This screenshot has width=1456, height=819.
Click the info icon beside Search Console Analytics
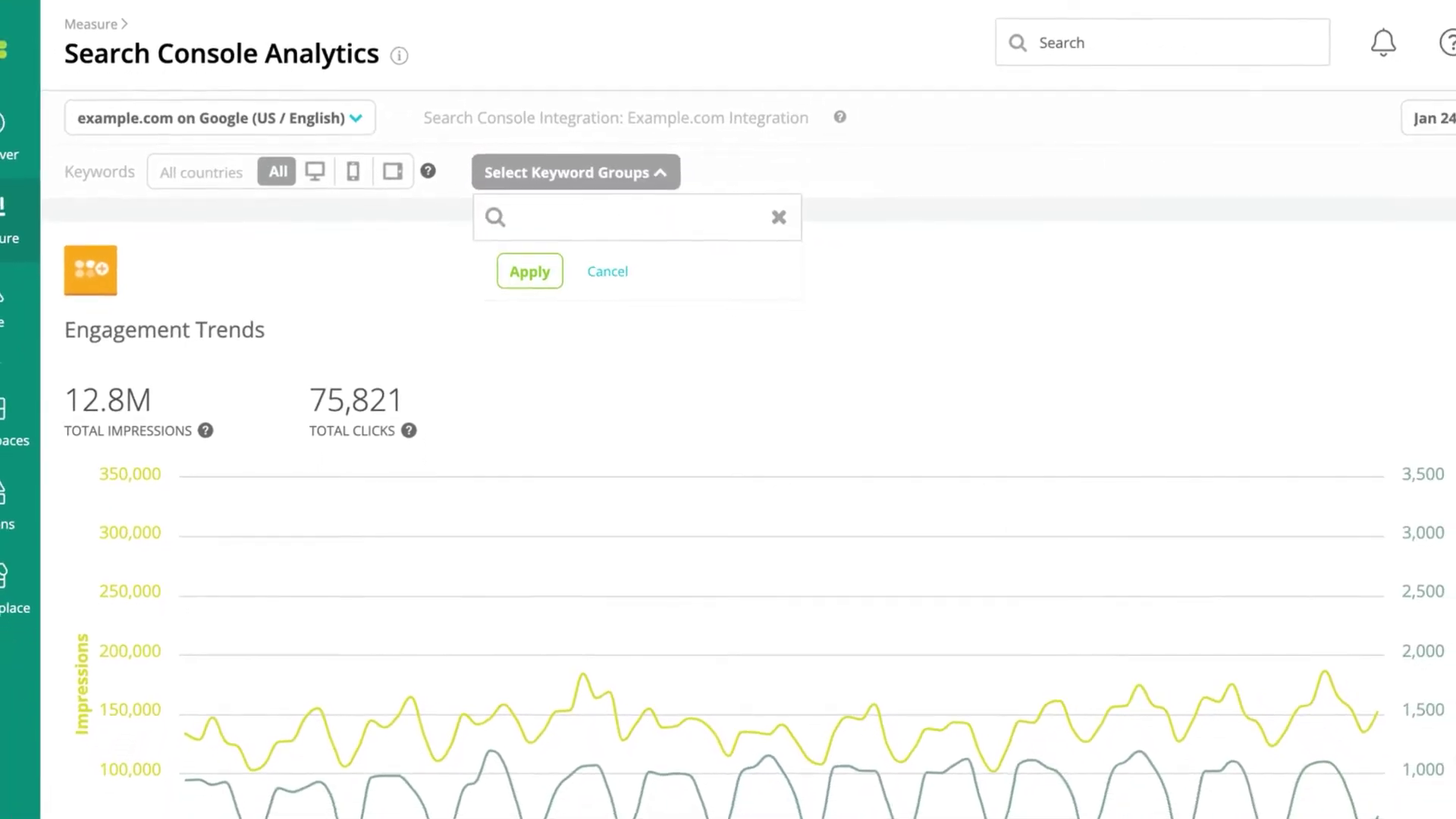(399, 55)
